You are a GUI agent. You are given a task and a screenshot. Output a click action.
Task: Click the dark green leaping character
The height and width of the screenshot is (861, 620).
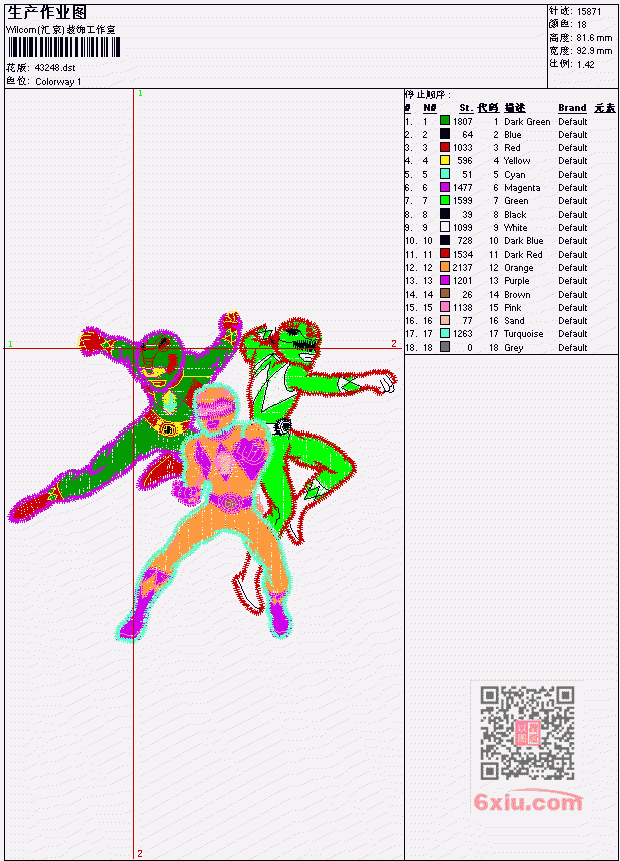126,417
